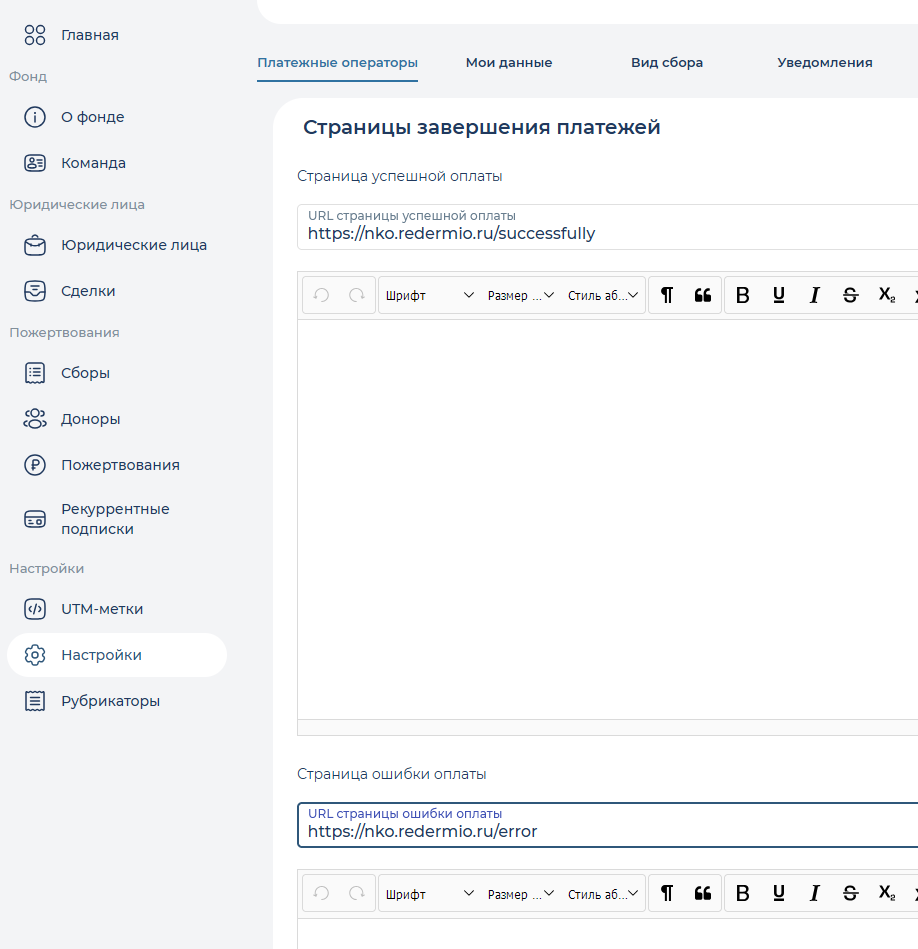
Task: Open Сделки section
Action: tap(88, 291)
